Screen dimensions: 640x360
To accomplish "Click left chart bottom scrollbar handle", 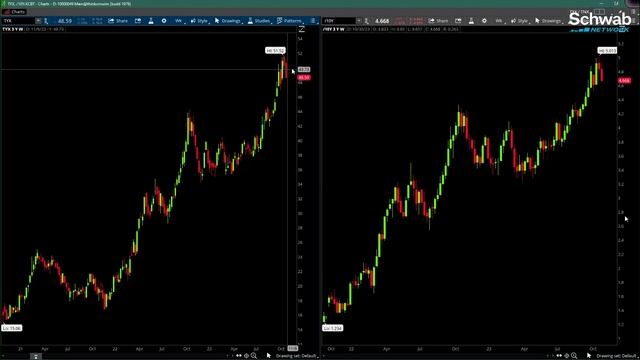I will pyautogui.click(x=36, y=357).
